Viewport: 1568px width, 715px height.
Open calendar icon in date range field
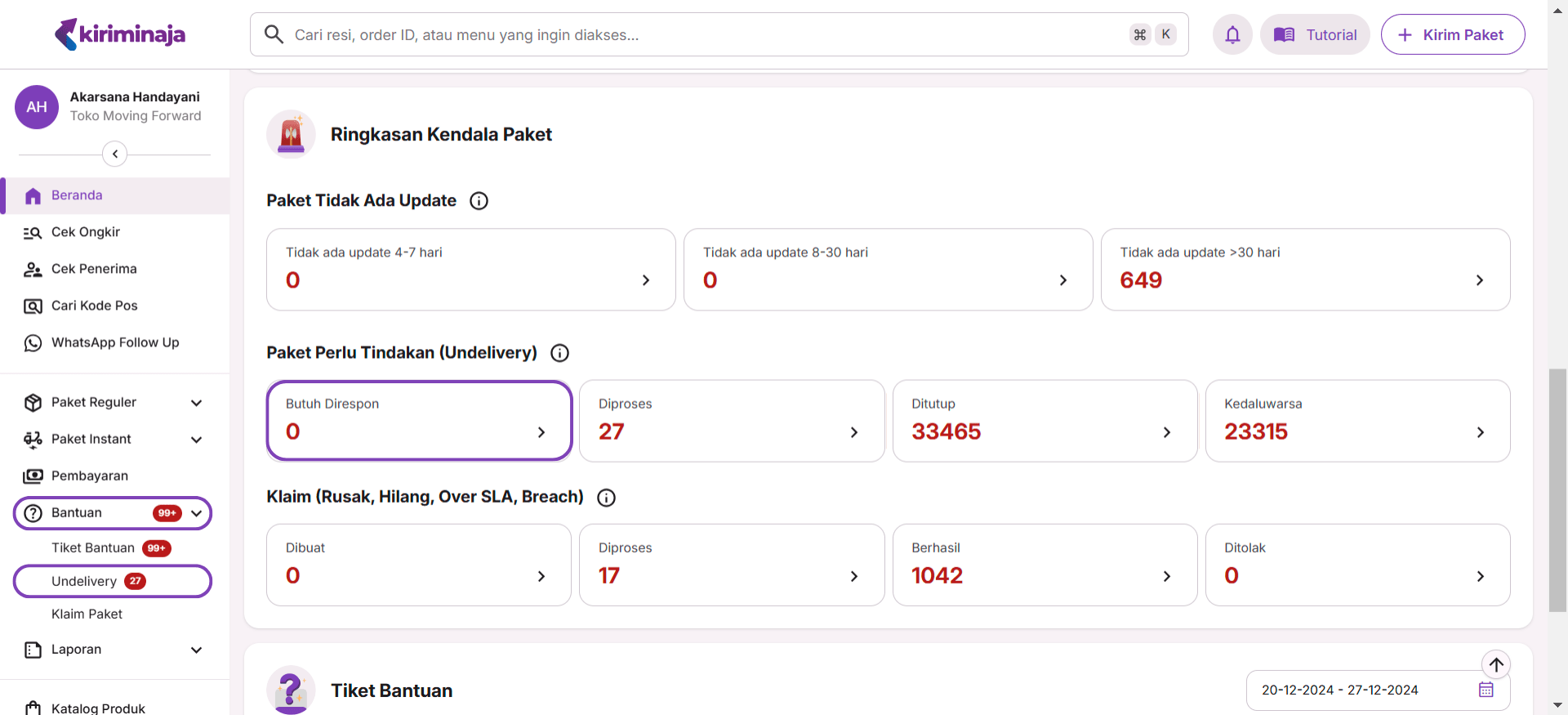pyautogui.click(x=1486, y=690)
